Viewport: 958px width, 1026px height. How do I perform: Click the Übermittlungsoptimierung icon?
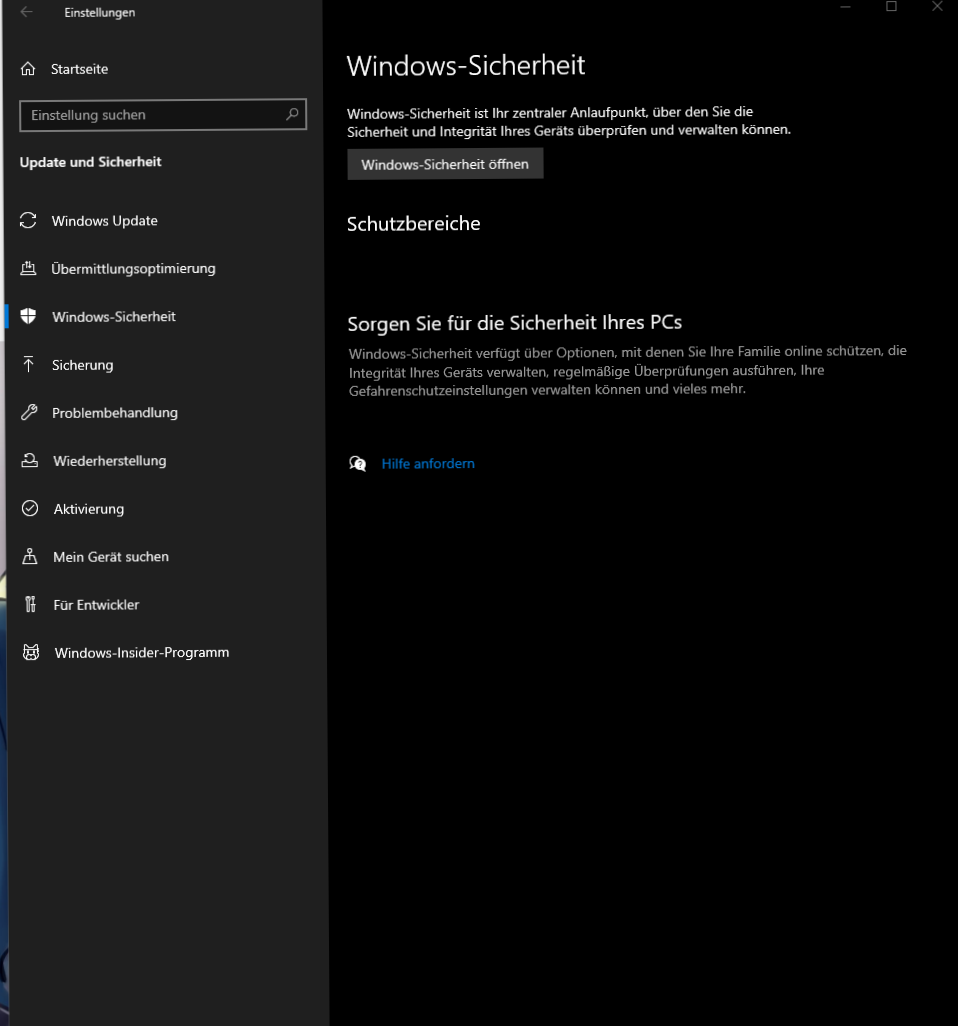pyautogui.click(x=28, y=268)
